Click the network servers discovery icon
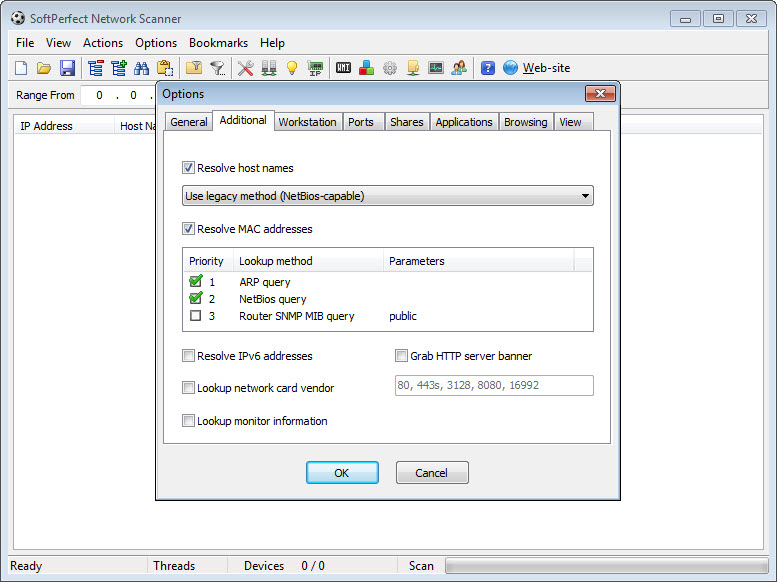 pyautogui.click(x=269, y=68)
